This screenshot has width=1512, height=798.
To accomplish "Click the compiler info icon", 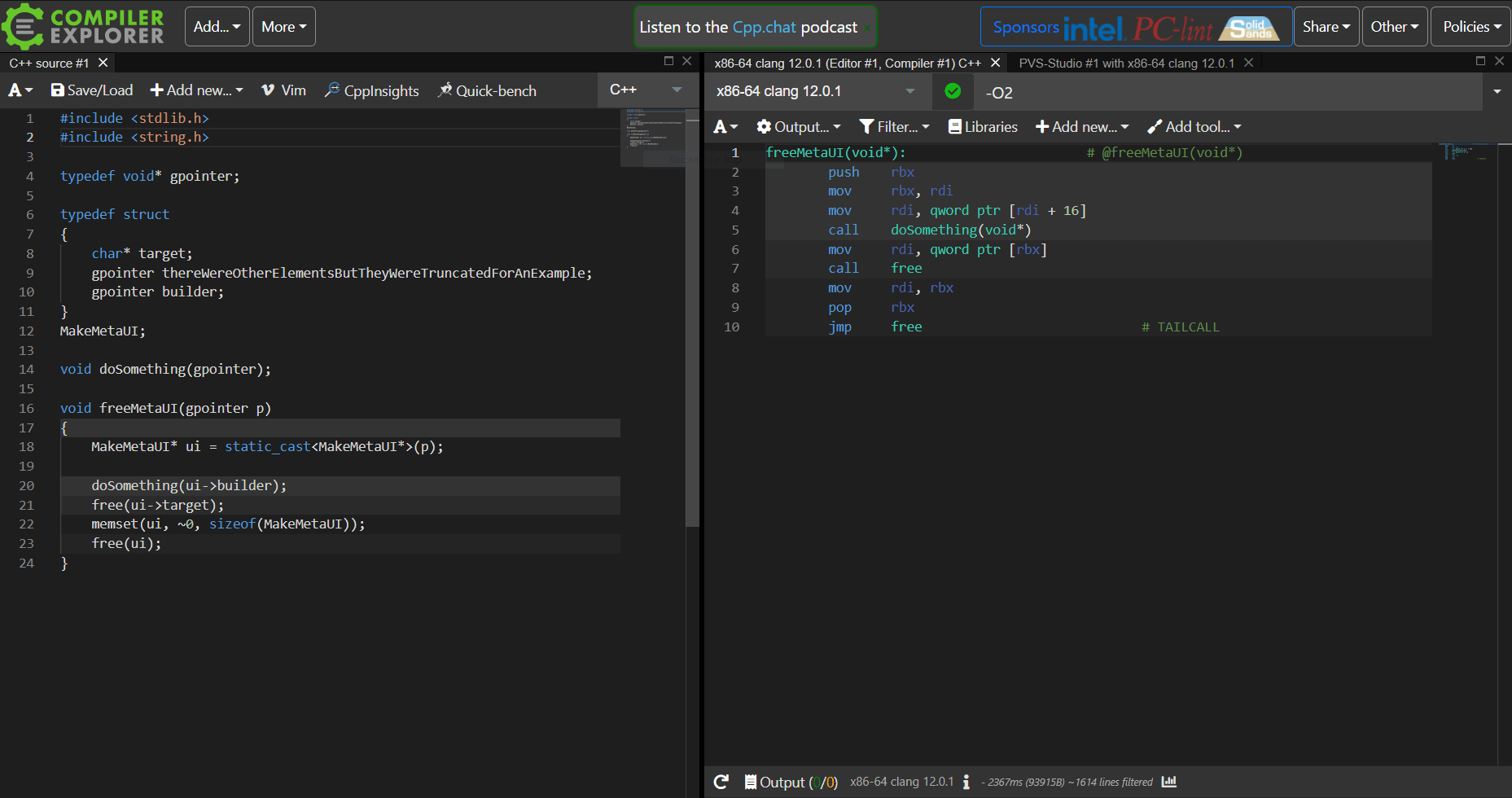I will [x=966, y=782].
